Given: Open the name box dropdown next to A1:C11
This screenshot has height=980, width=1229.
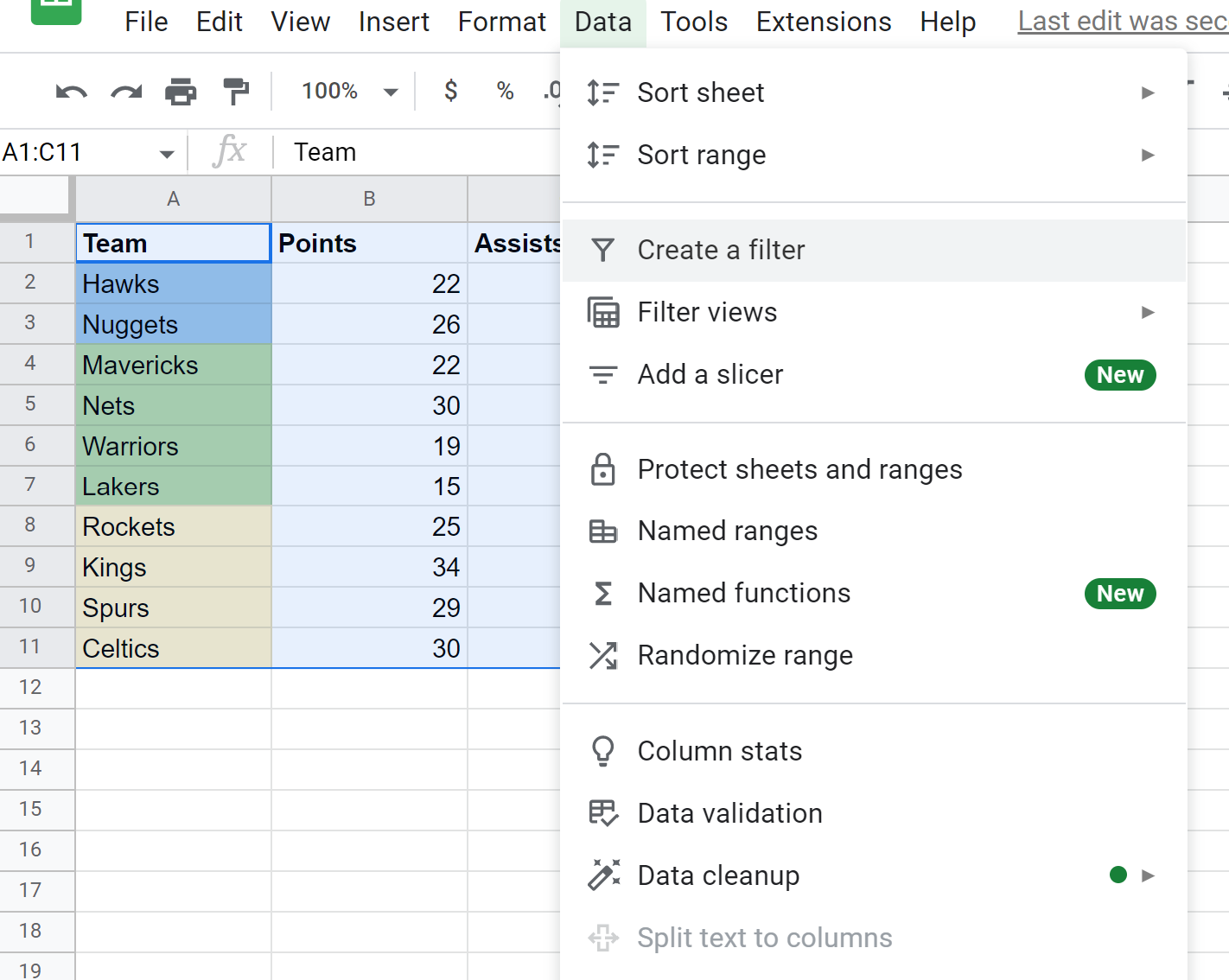Looking at the screenshot, I should click(166, 152).
